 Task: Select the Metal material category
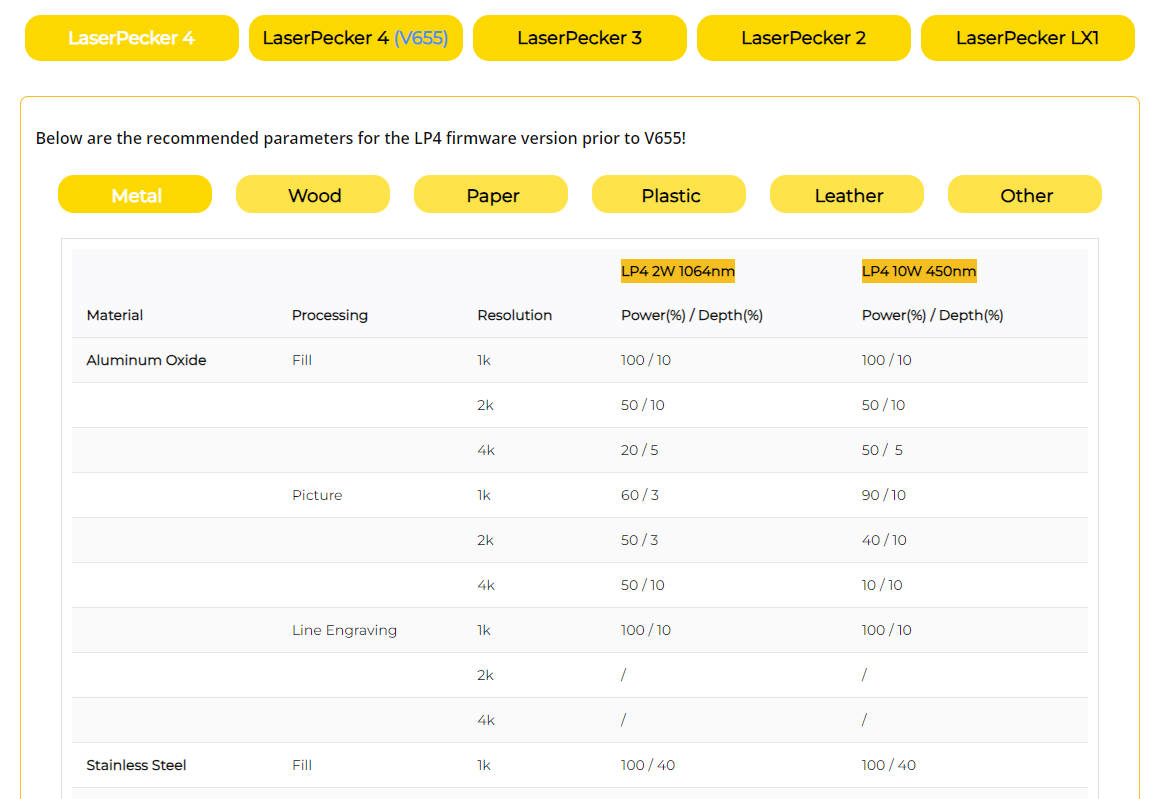pos(135,195)
